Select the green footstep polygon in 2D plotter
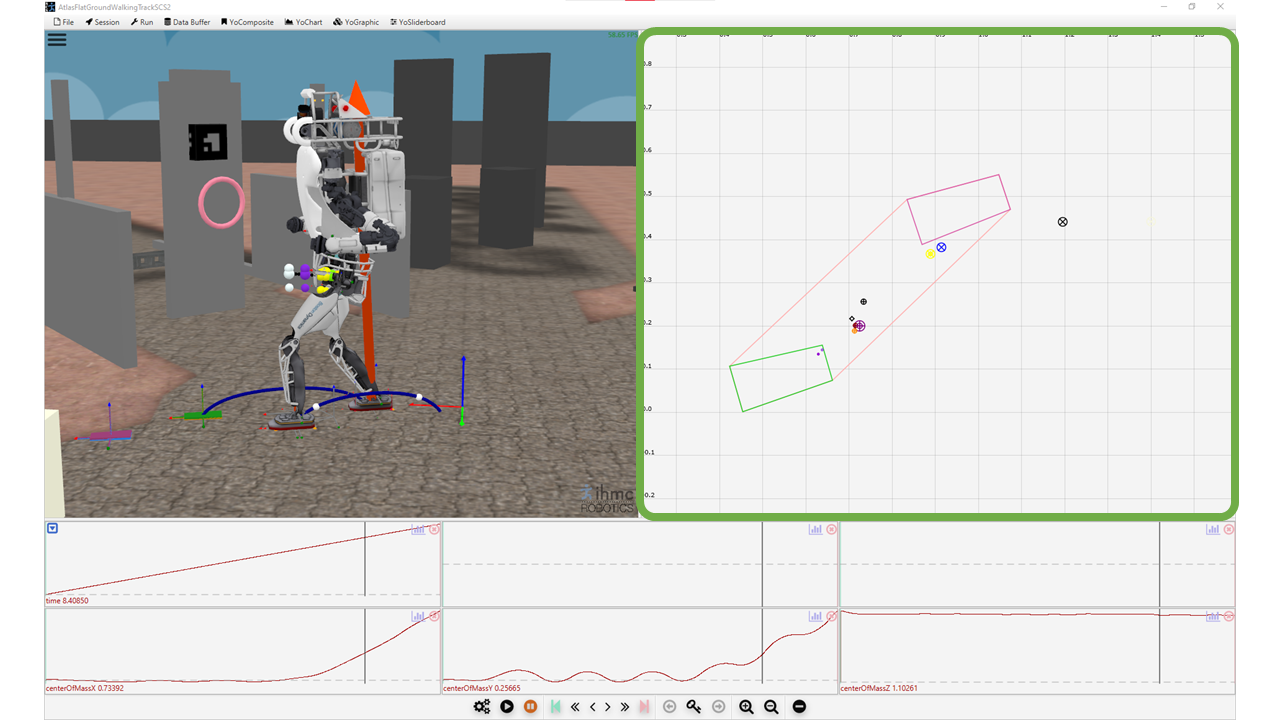 pyautogui.click(x=781, y=379)
